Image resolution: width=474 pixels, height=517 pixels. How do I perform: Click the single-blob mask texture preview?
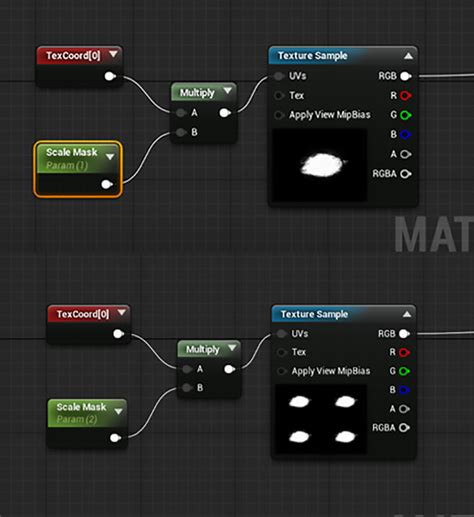pyautogui.click(x=320, y=165)
